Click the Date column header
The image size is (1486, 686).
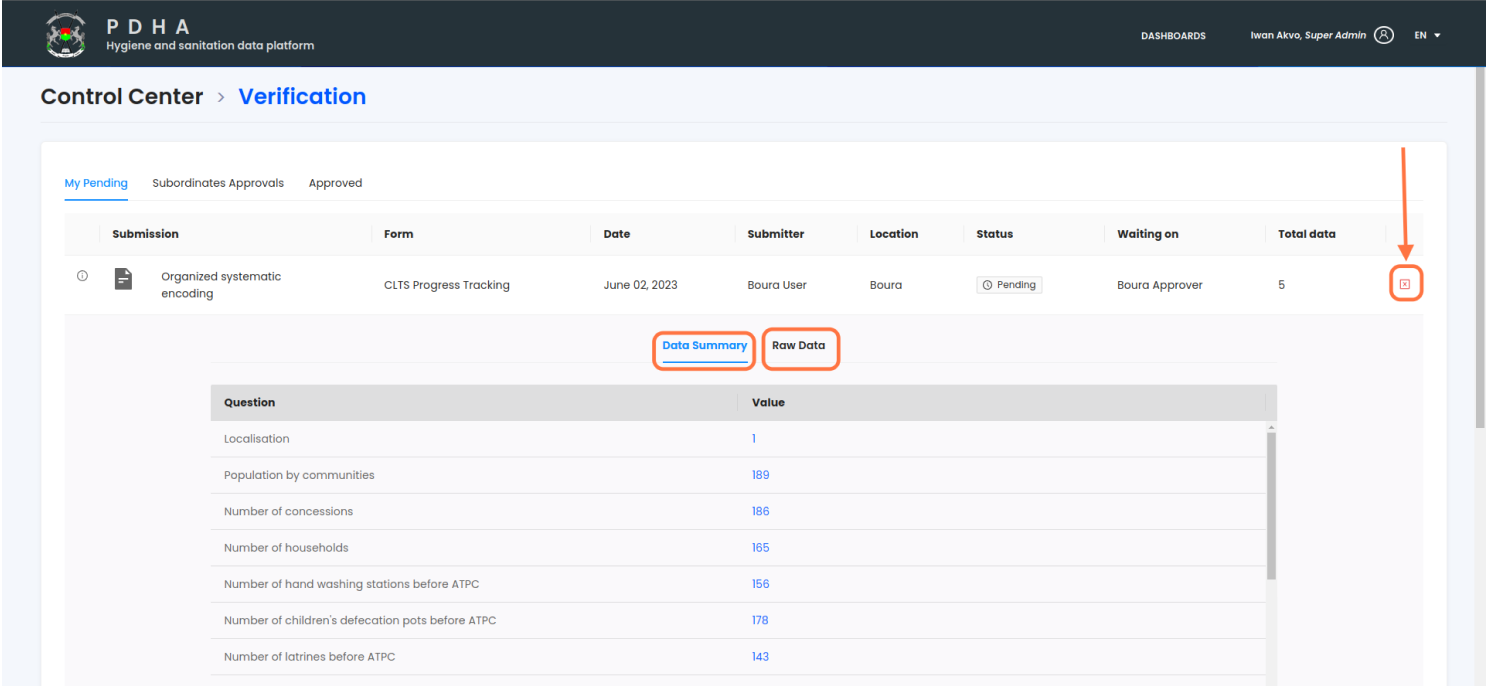point(617,234)
